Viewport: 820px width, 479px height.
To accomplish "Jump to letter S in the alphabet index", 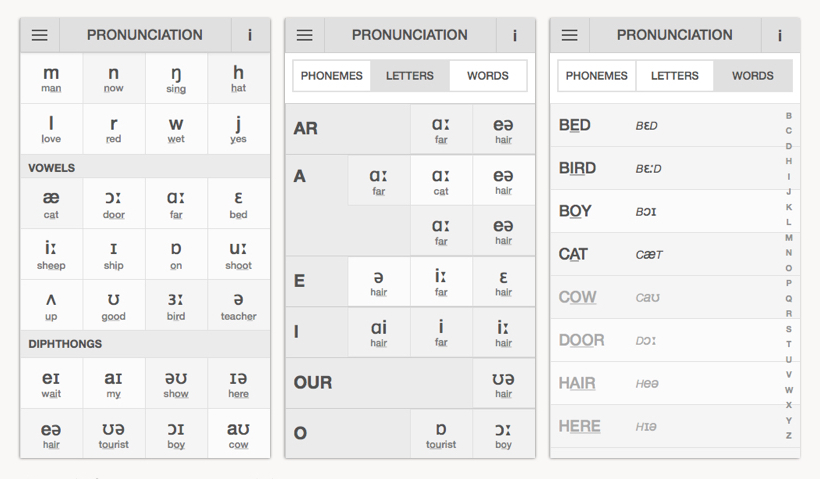I will 788,329.
